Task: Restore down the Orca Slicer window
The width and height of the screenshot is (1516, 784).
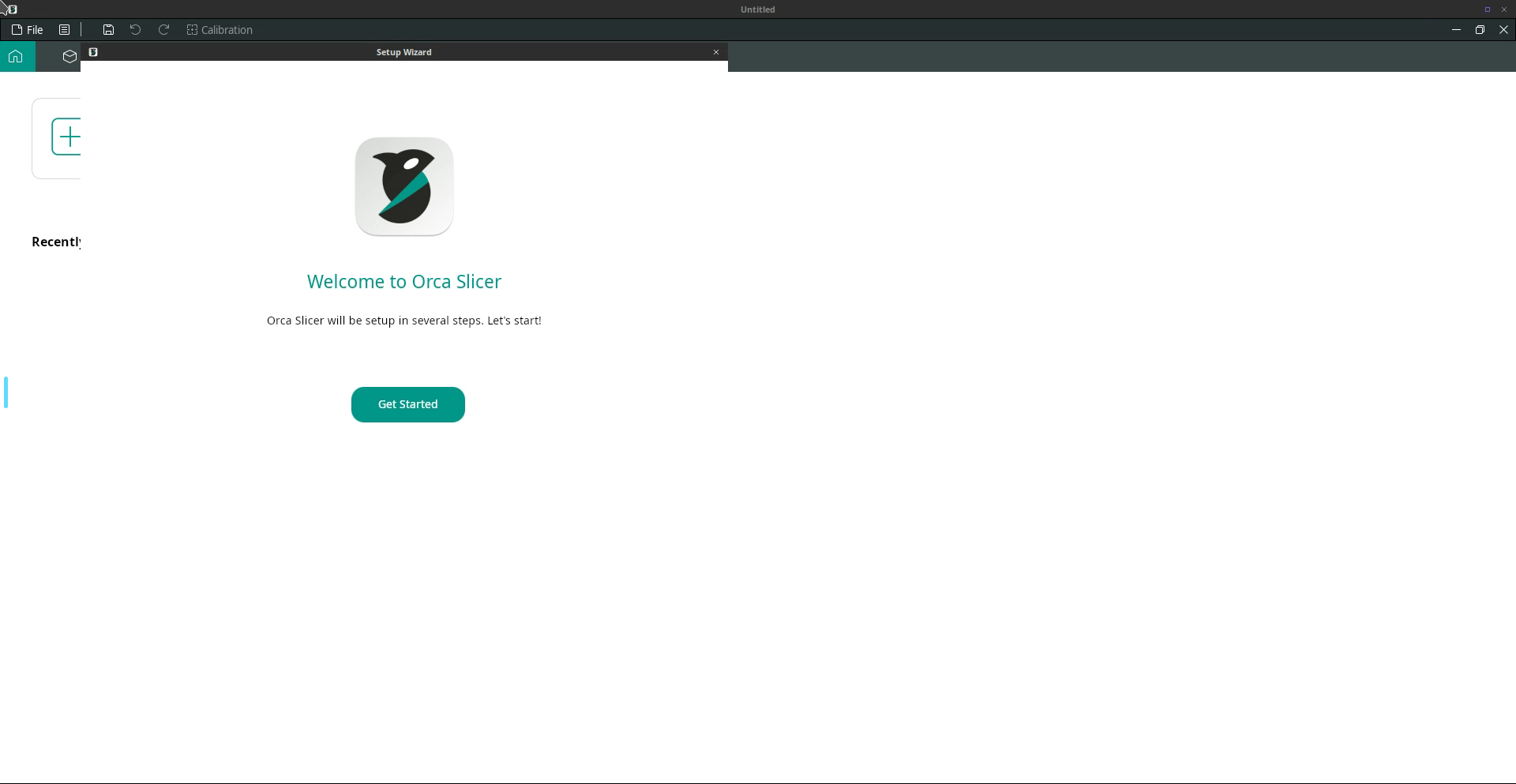Action: coord(1480,30)
